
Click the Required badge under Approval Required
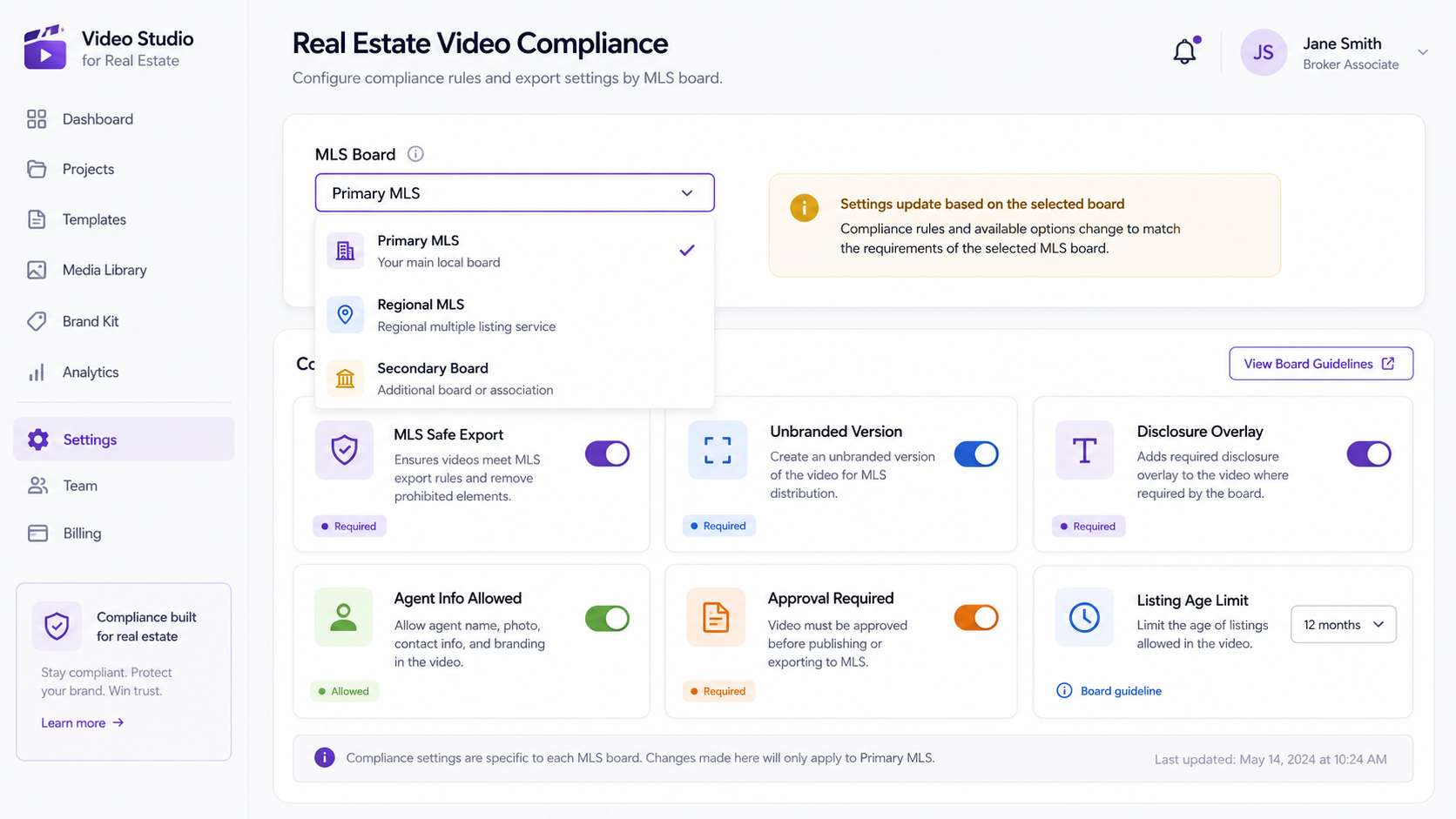coord(718,691)
